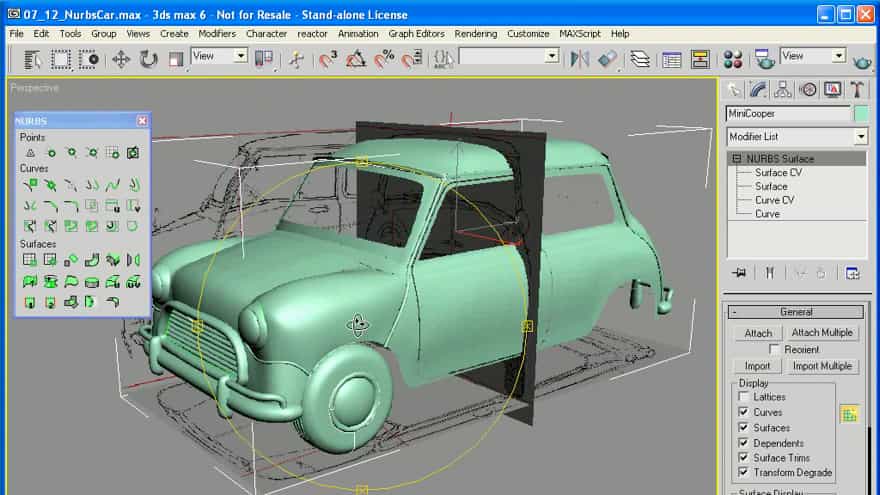
Task: Open the Schematic View
Action: point(700,59)
